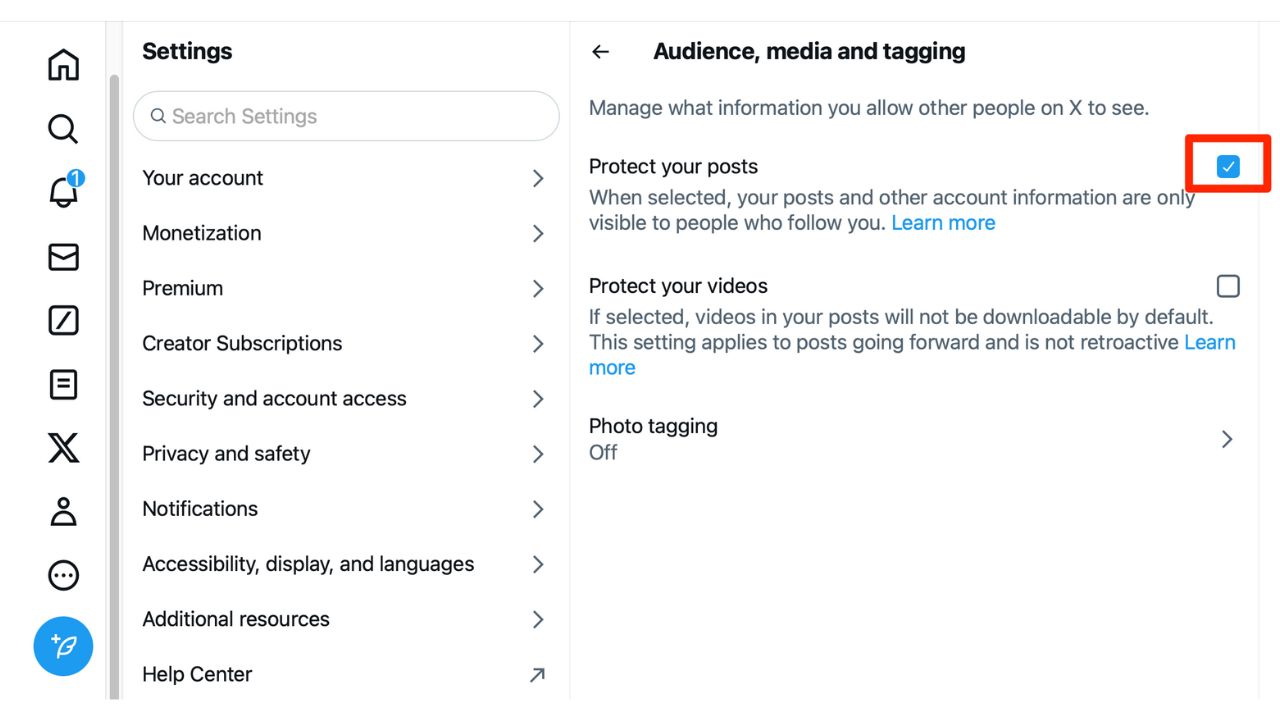
Task: Open the Explore search icon in sidebar
Action: [63, 129]
